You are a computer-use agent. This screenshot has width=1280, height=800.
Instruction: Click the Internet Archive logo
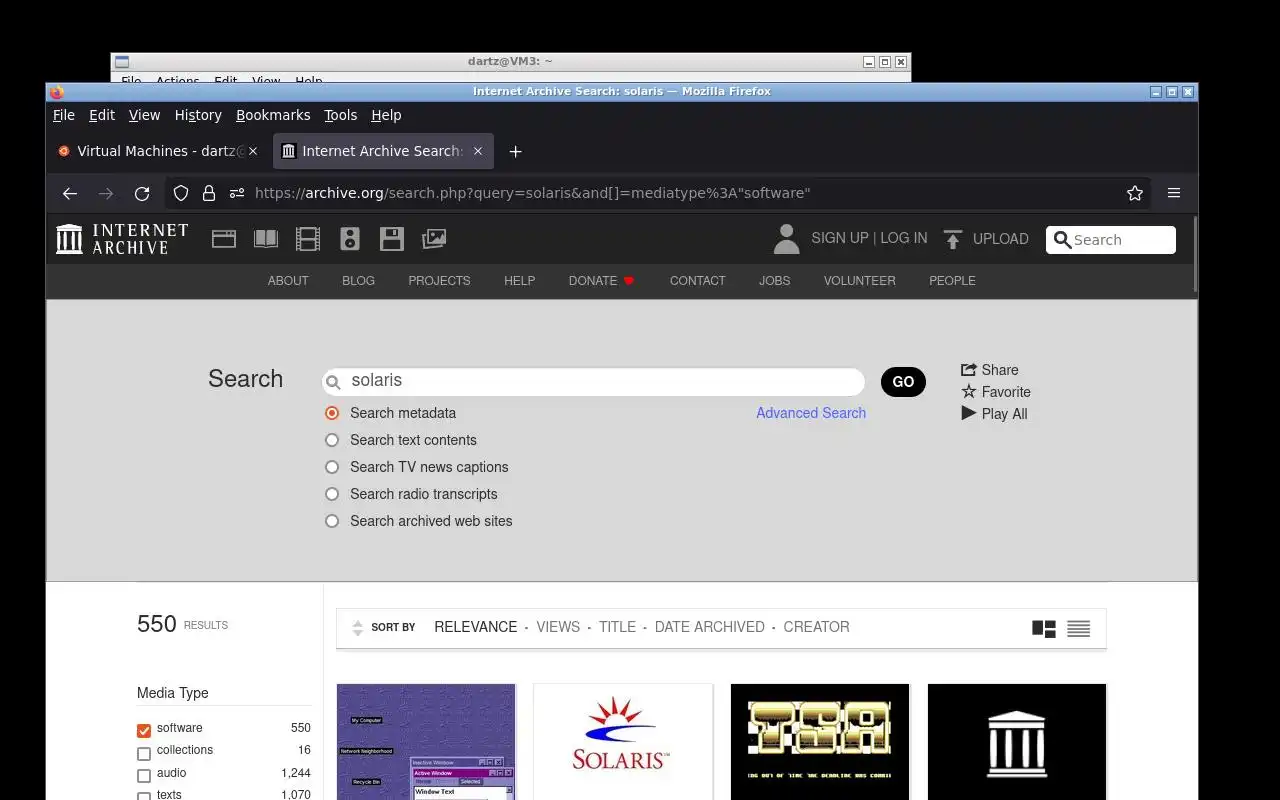pyautogui.click(x=122, y=239)
